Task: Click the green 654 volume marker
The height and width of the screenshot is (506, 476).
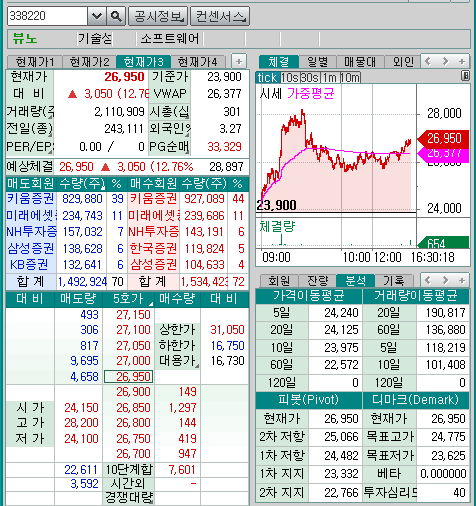Action: [x=444, y=243]
